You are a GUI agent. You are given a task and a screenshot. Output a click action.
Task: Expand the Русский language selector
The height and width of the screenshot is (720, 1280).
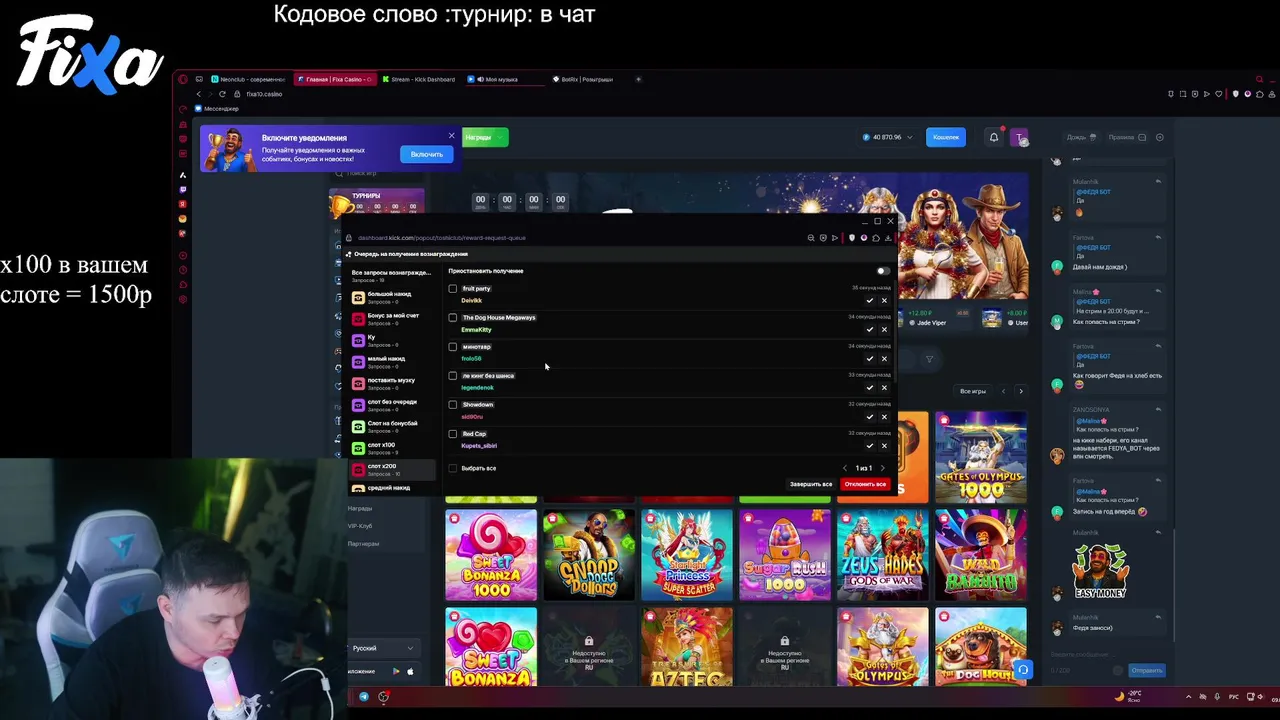pyautogui.click(x=383, y=648)
